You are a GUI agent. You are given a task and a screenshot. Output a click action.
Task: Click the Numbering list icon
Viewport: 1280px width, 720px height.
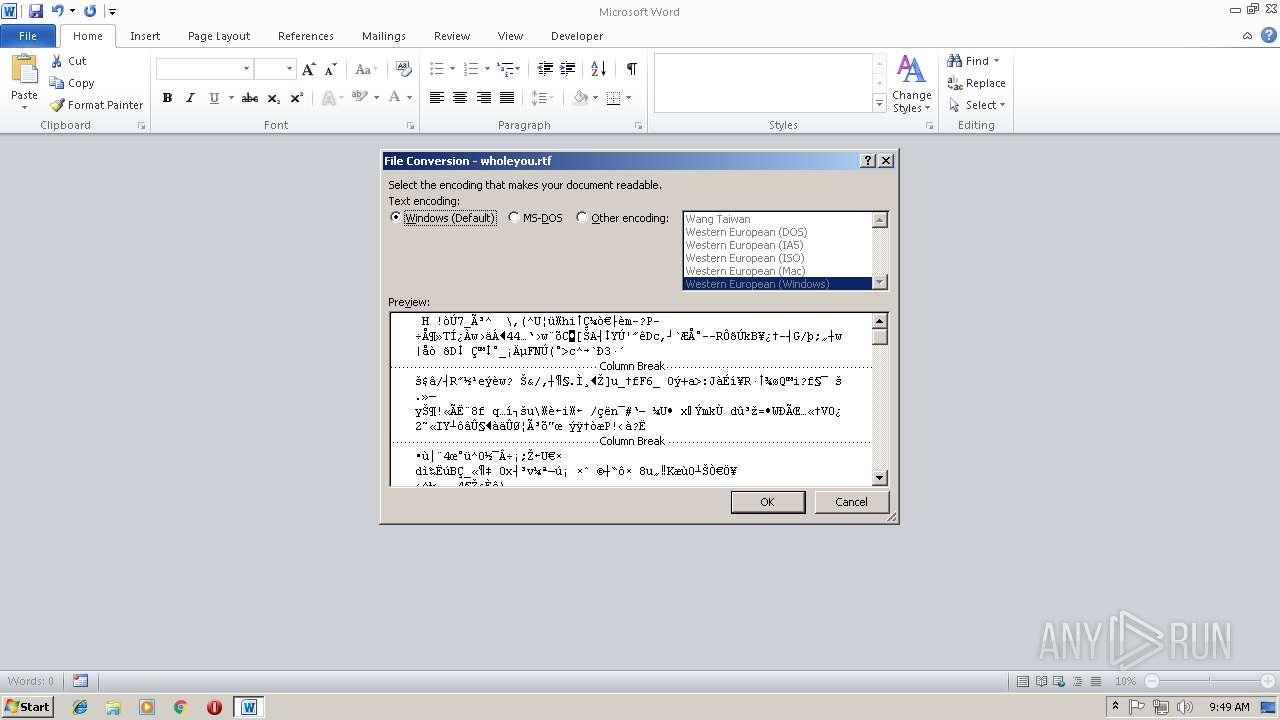pyautogui.click(x=471, y=69)
